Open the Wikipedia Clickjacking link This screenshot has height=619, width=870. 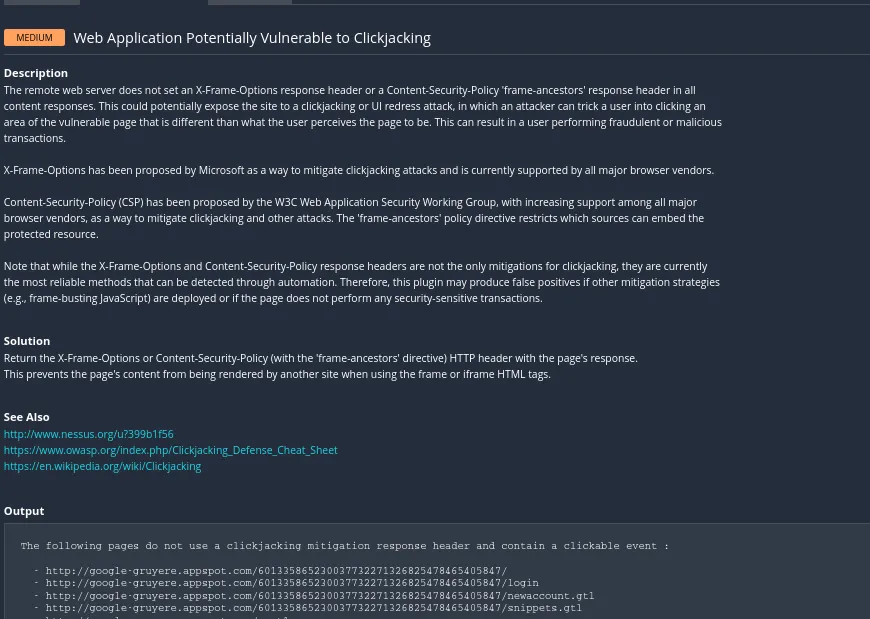pyautogui.click(x=102, y=466)
